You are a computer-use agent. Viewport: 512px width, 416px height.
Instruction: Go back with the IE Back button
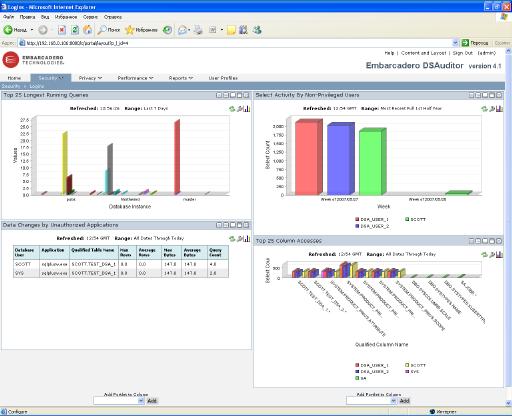[x=15, y=30]
